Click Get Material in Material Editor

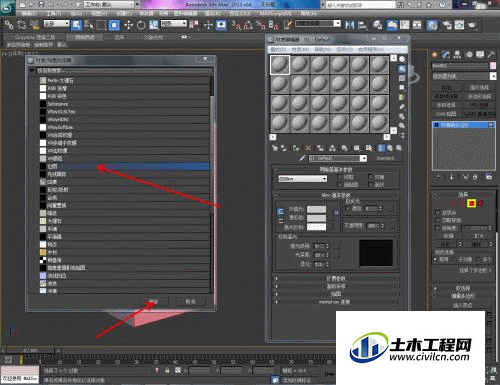tap(275, 148)
